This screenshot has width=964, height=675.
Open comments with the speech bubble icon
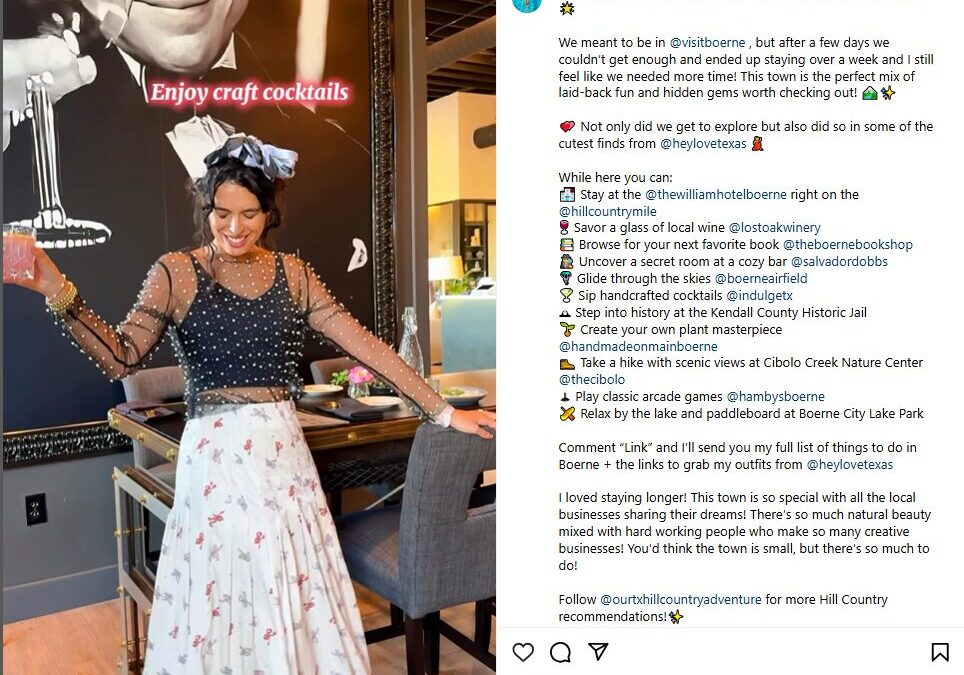[560, 652]
